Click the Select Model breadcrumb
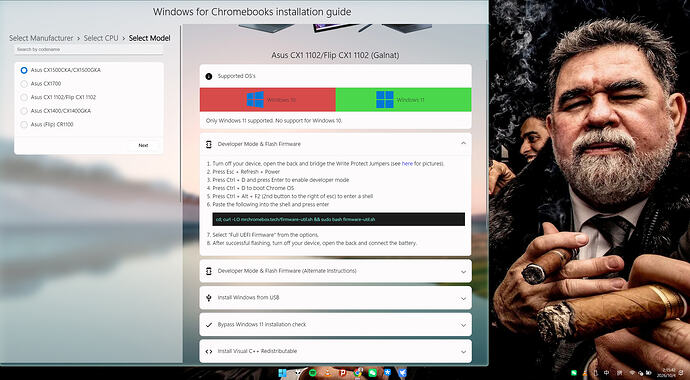This screenshot has height=380, width=690. click(150, 38)
